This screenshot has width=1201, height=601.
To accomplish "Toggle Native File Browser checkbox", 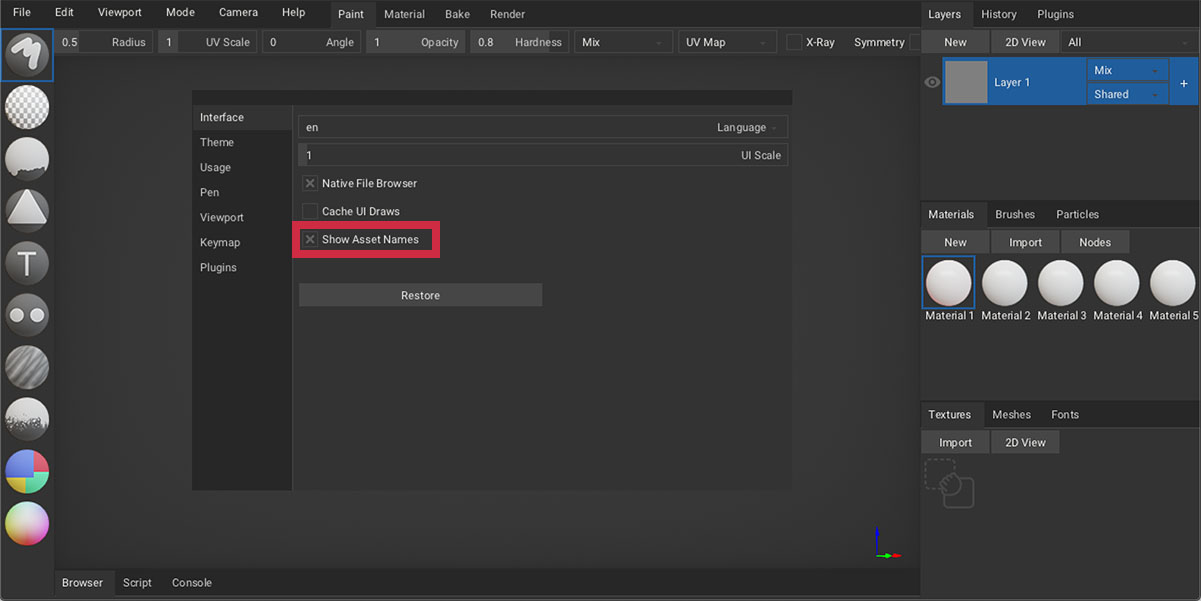I will tap(310, 183).
